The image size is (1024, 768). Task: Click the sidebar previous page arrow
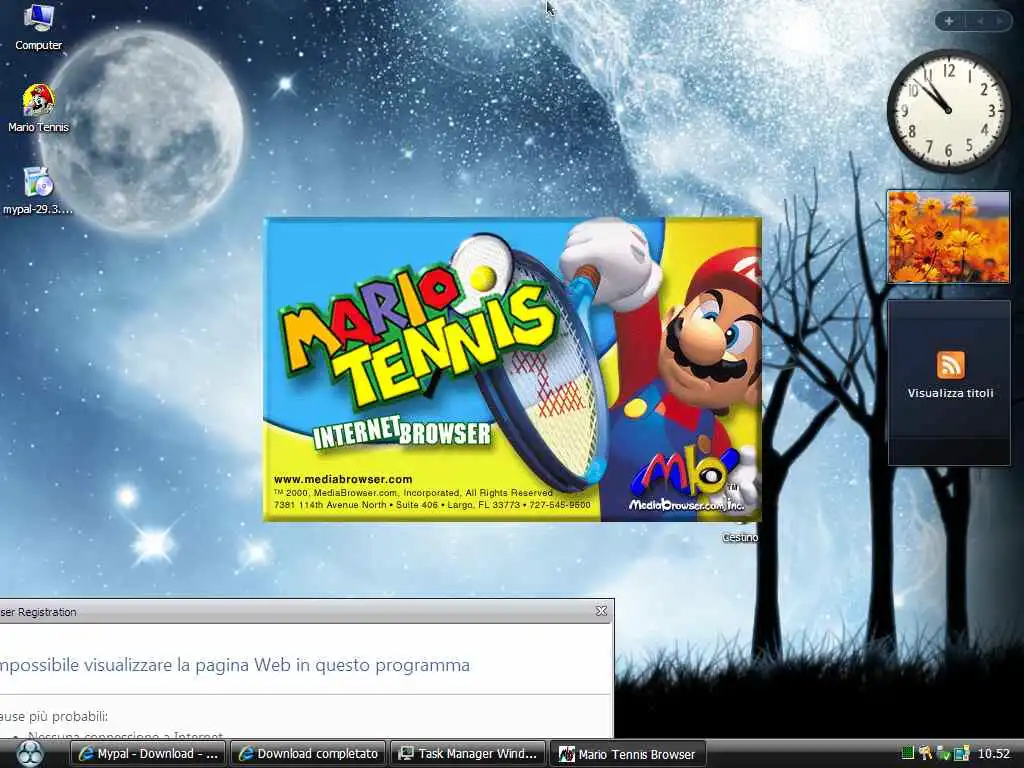coord(980,21)
